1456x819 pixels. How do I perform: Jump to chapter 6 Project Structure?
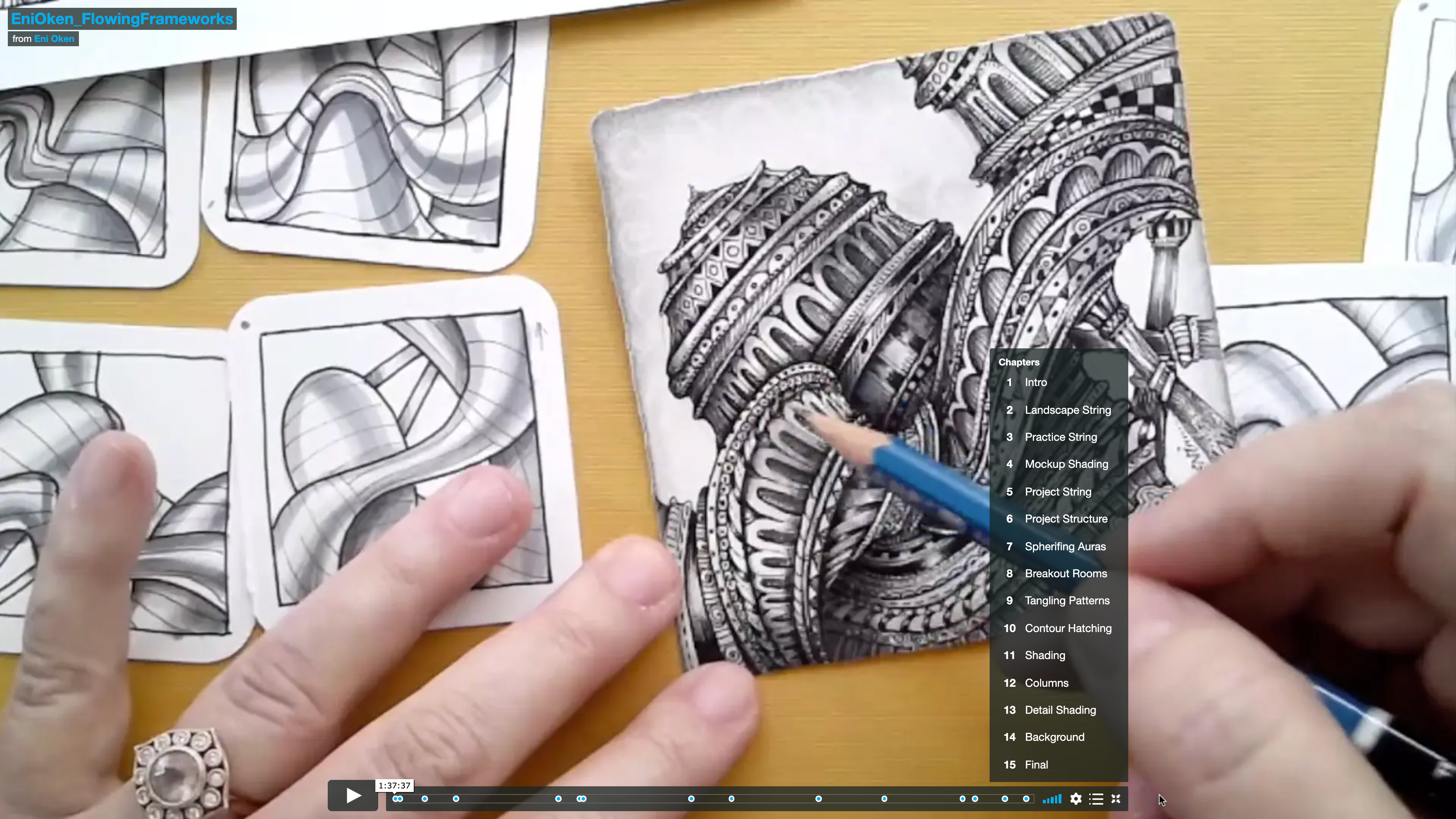tap(1059, 519)
